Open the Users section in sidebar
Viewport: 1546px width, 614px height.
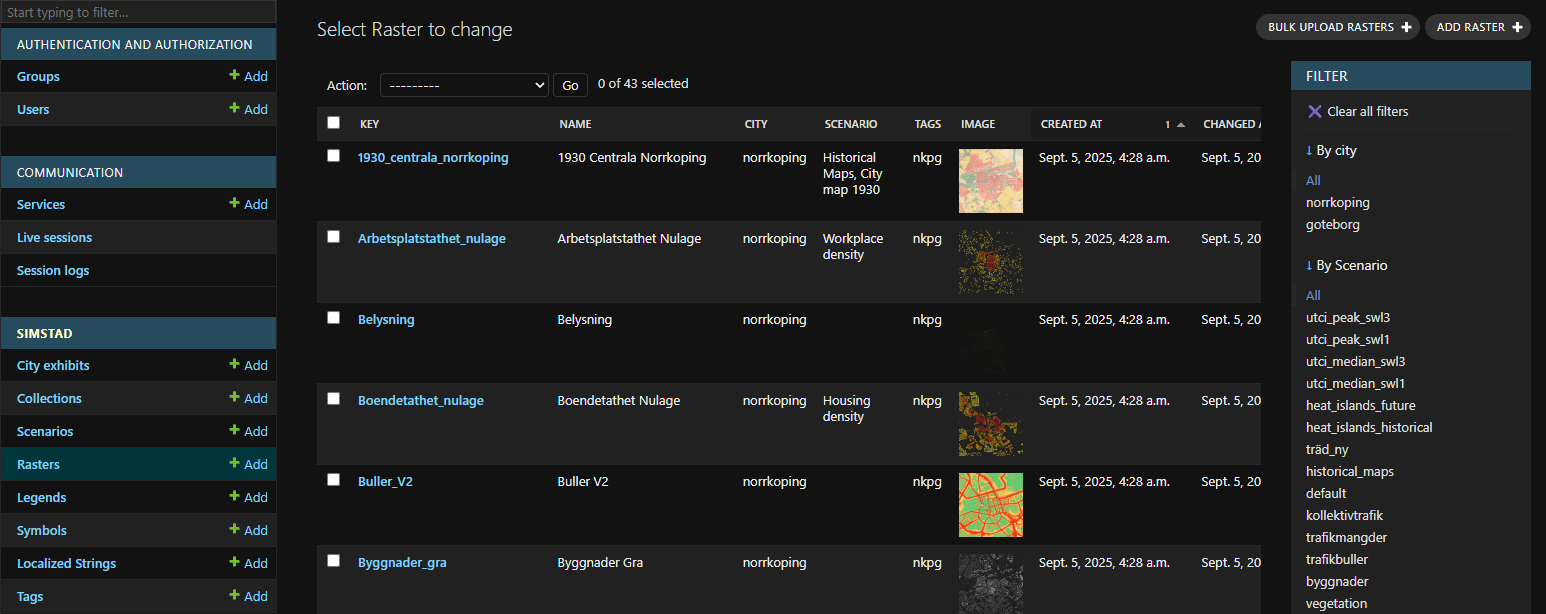(x=33, y=109)
